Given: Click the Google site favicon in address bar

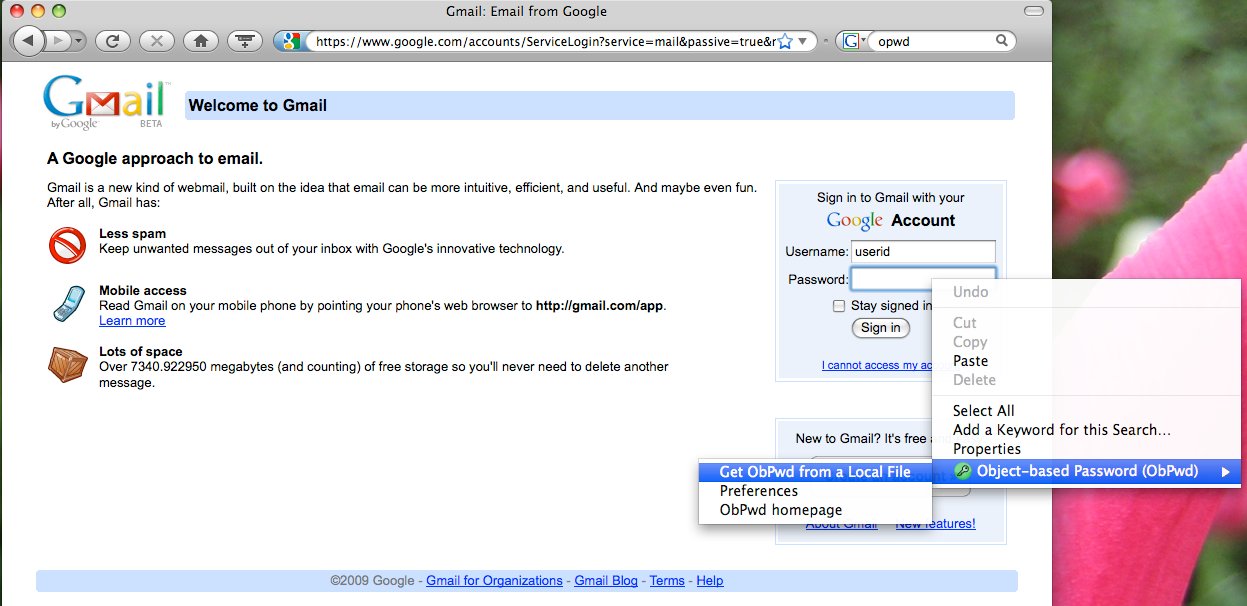Looking at the screenshot, I should pos(290,41).
